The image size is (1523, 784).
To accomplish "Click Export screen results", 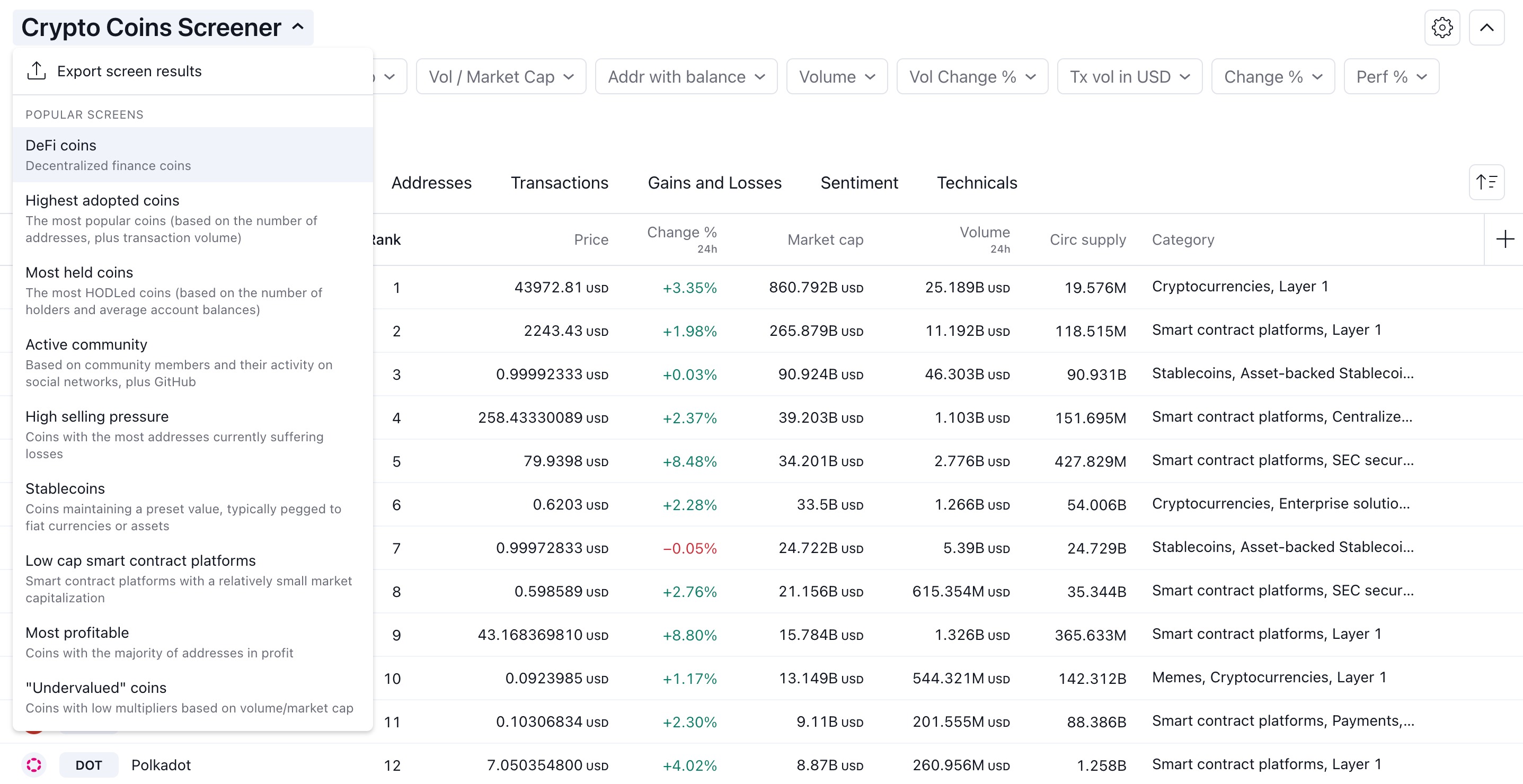I will pos(129,72).
